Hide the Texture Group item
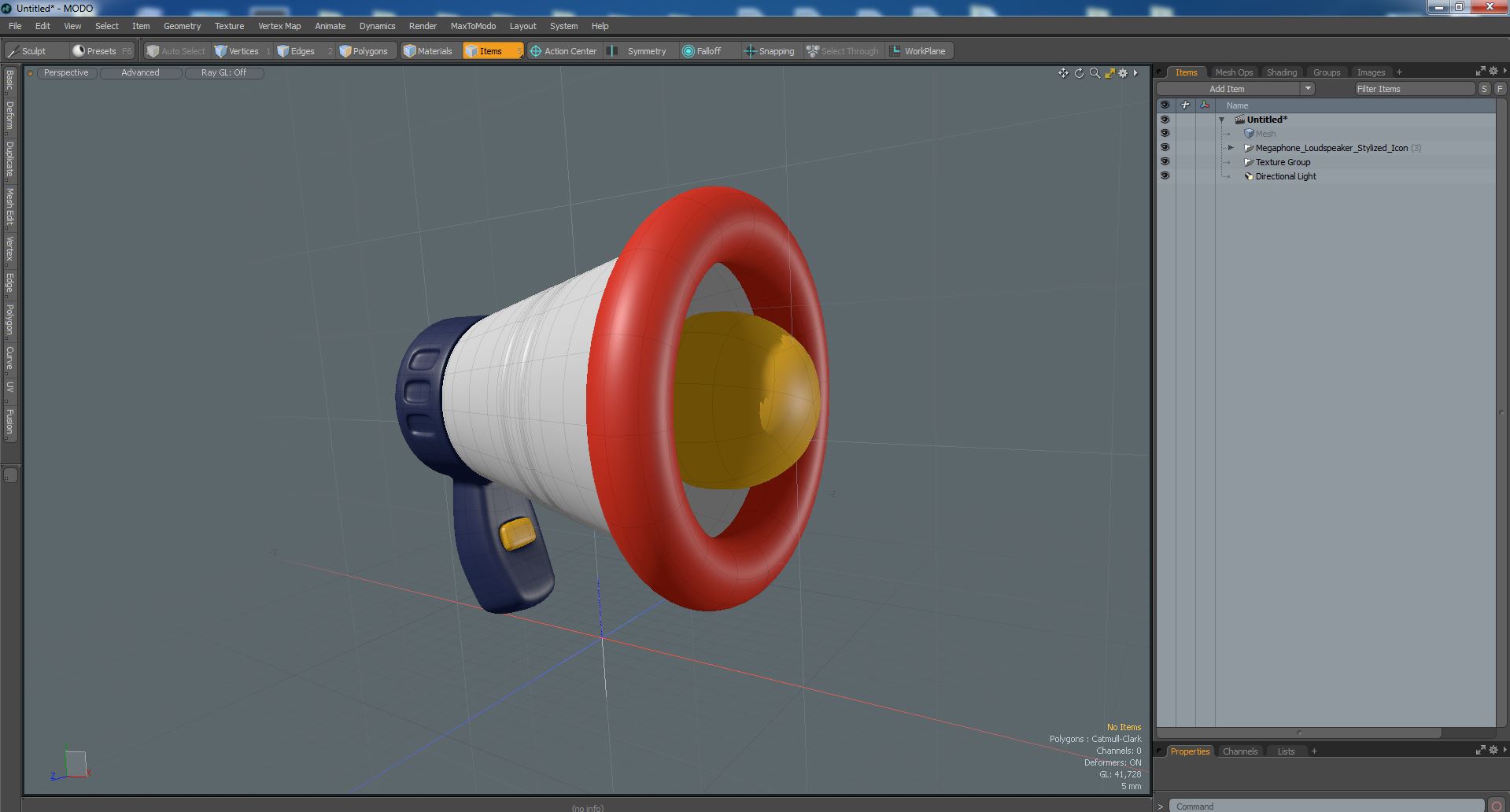The width and height of the screenshot is (1510, 812). [1165, 162]
